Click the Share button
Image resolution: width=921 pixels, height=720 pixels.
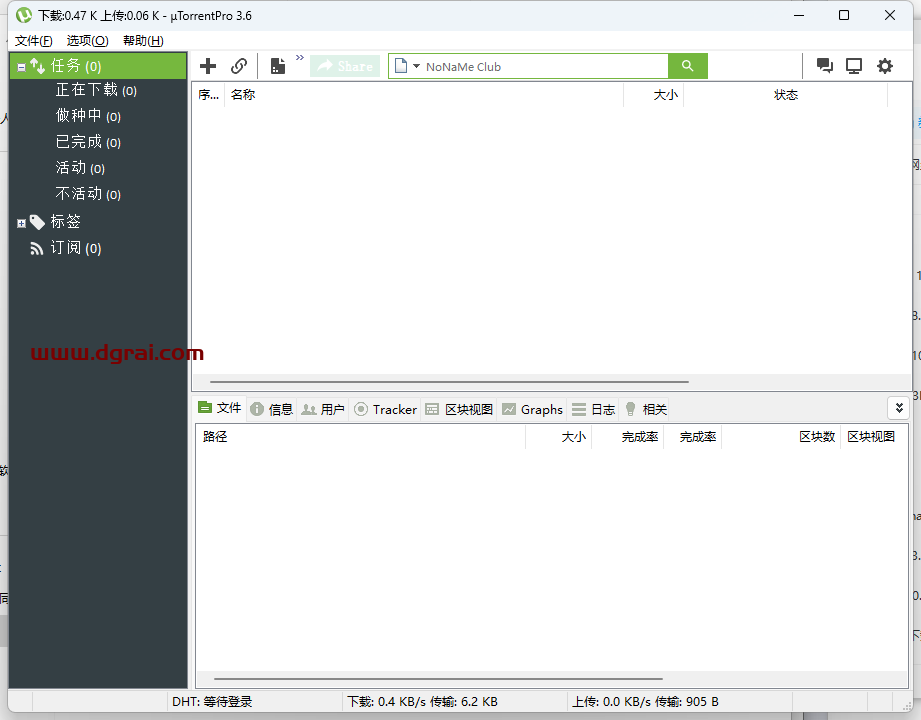[345, 66]
